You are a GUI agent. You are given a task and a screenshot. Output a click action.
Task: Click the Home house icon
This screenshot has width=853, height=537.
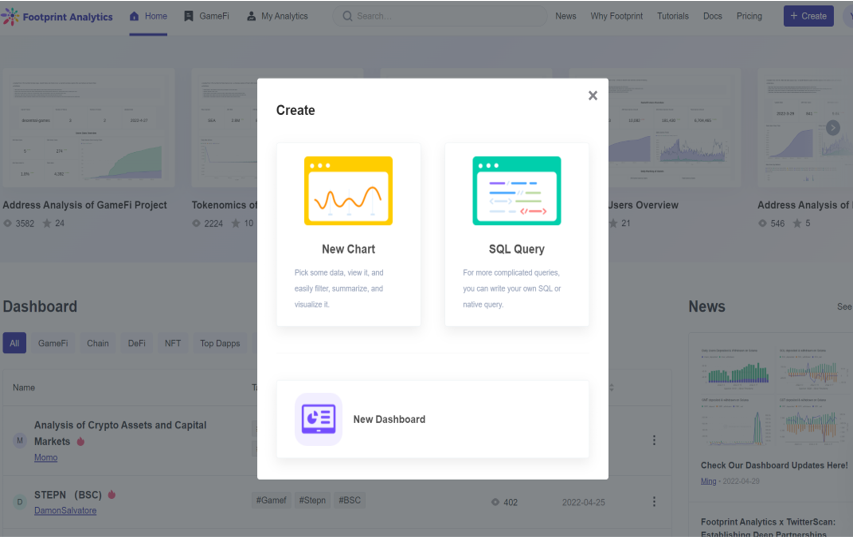pos(134,16)
